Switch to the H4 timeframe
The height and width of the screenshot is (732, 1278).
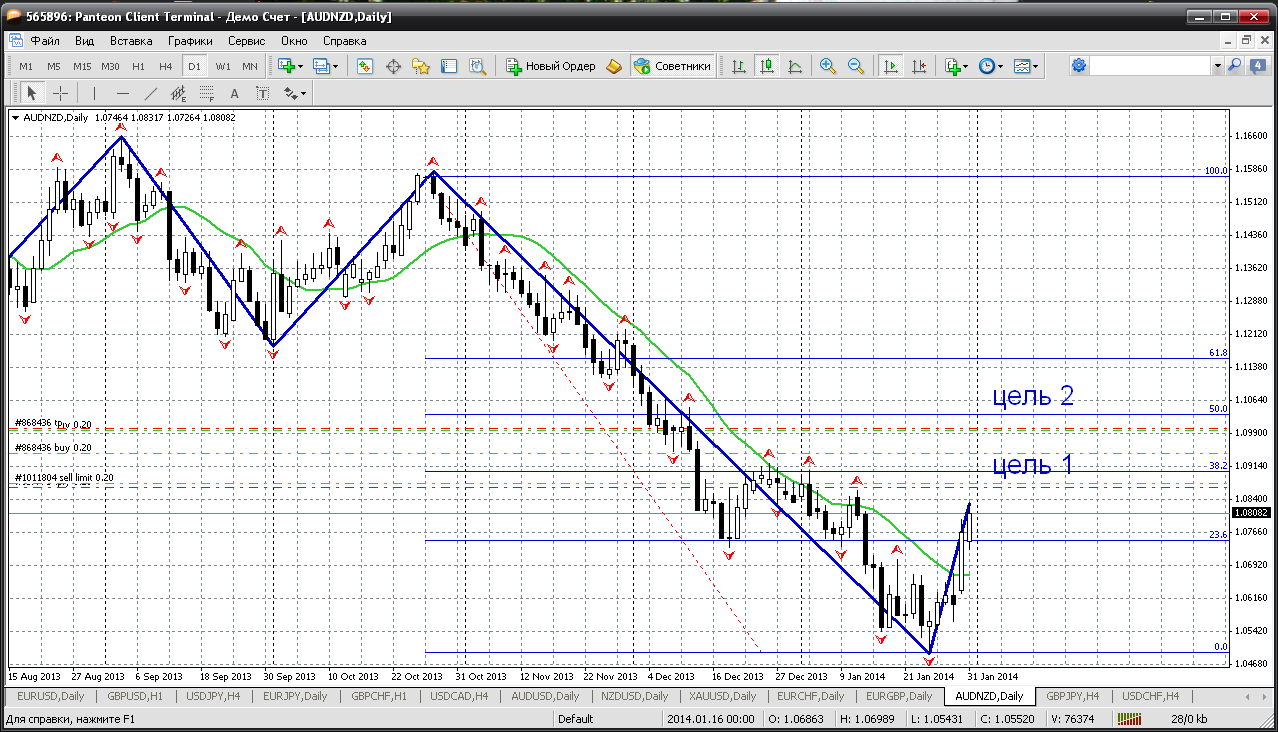tap(166, 66)
